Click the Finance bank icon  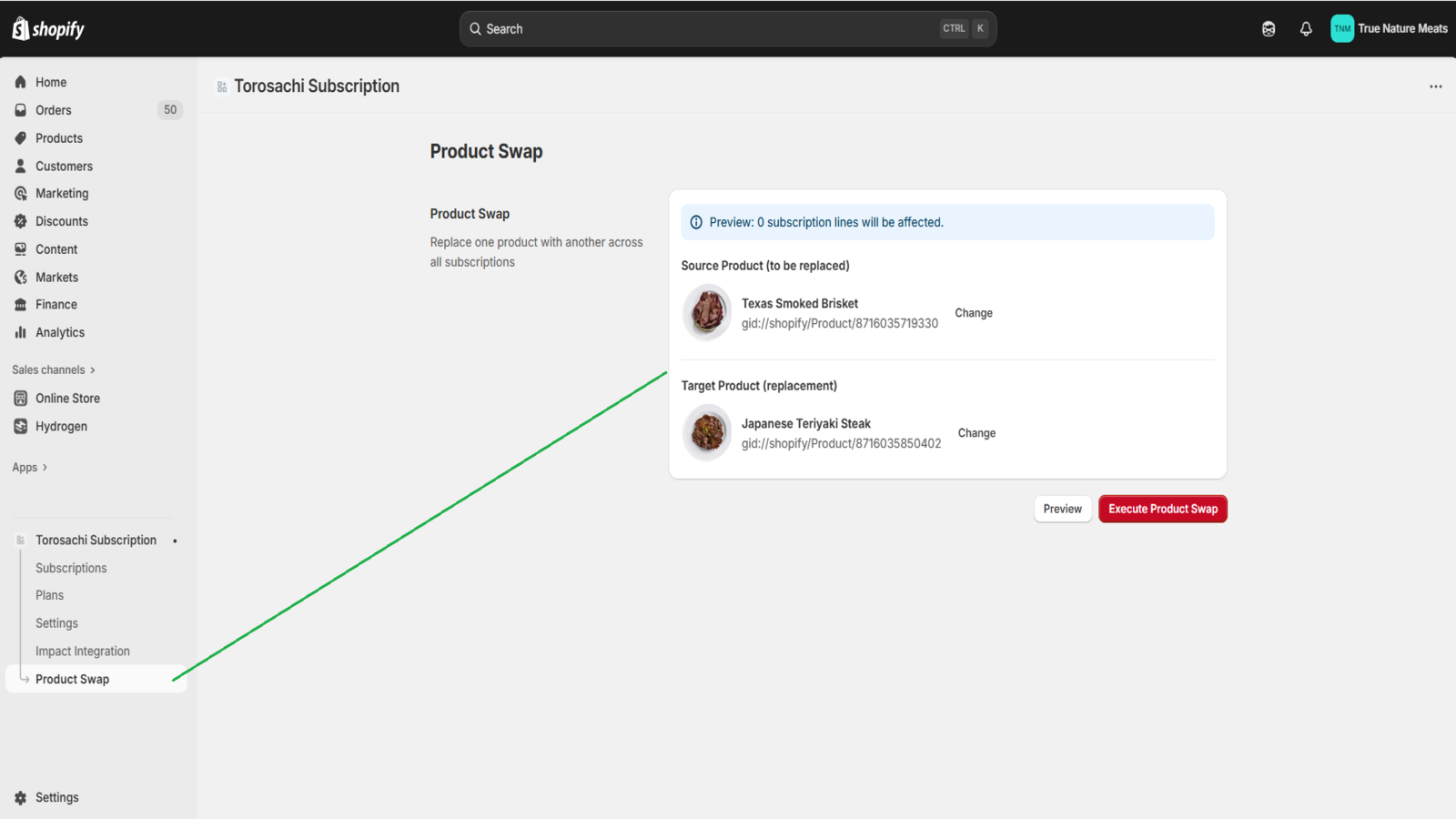20,305
